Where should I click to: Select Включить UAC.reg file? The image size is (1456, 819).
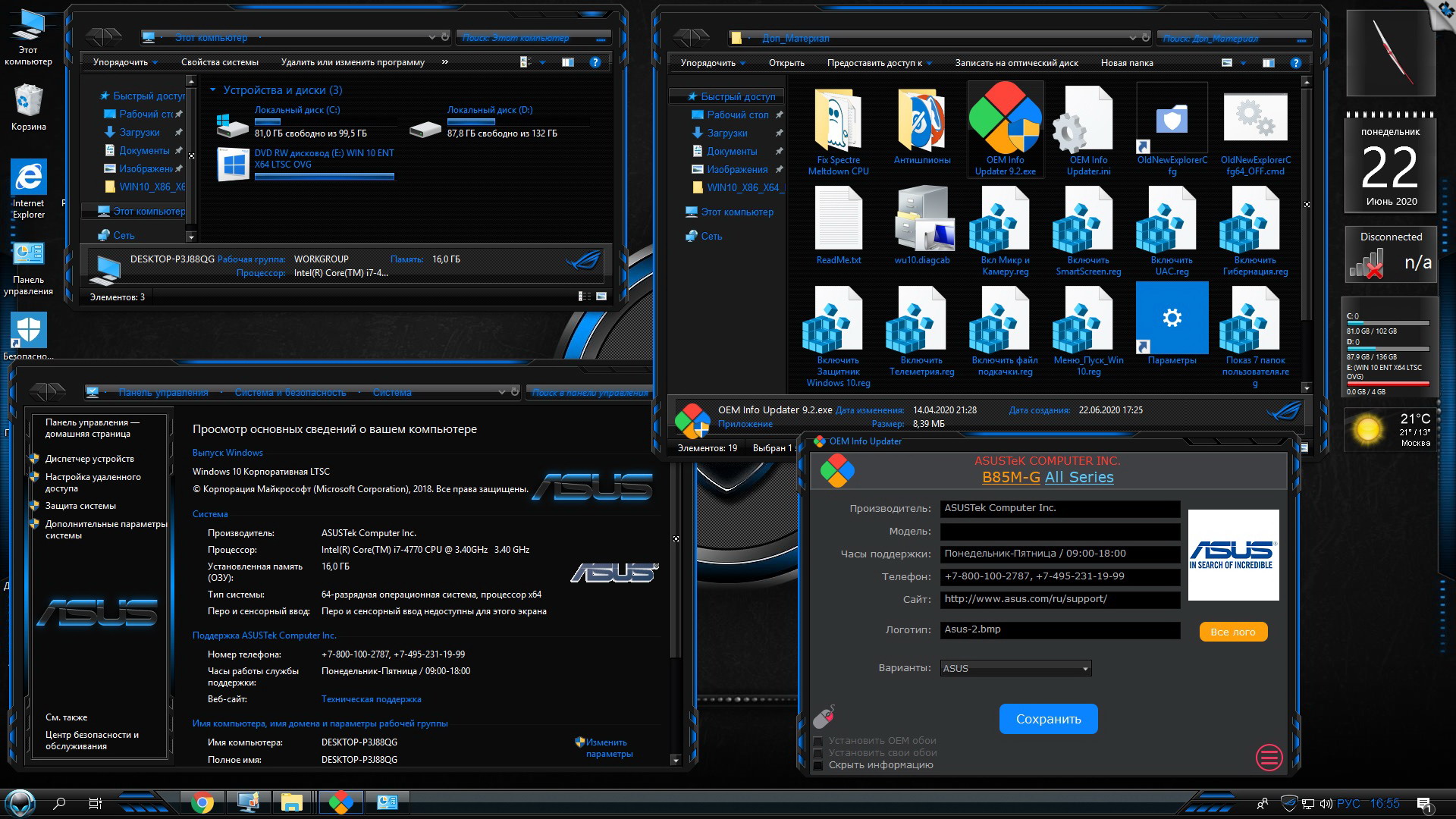pyautogui.click(x=1172, y=231)
